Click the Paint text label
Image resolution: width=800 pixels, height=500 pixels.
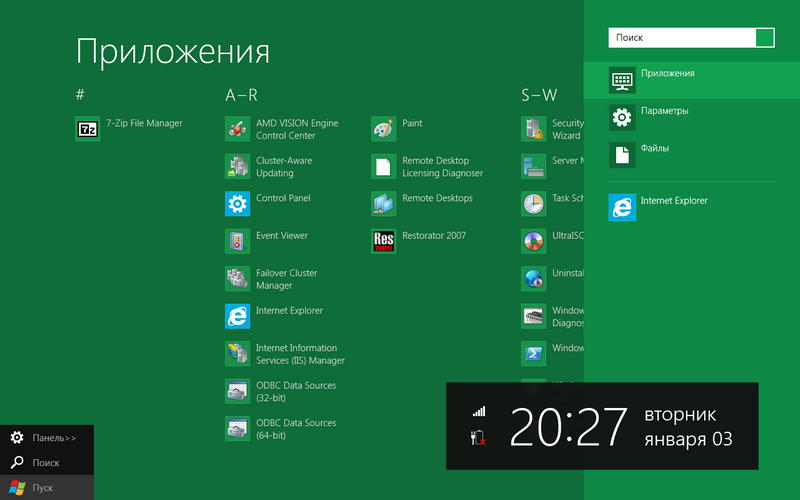(412, 123)
